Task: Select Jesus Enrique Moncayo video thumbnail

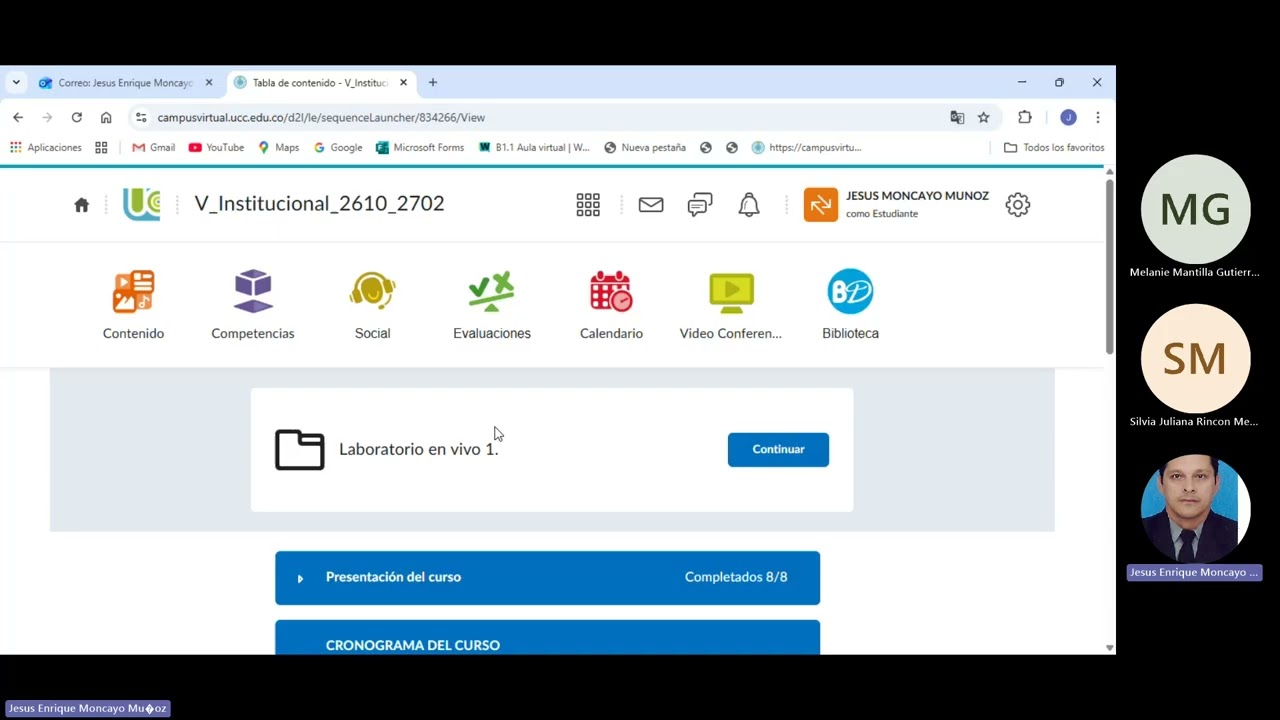Action: tap(1195, 509)
